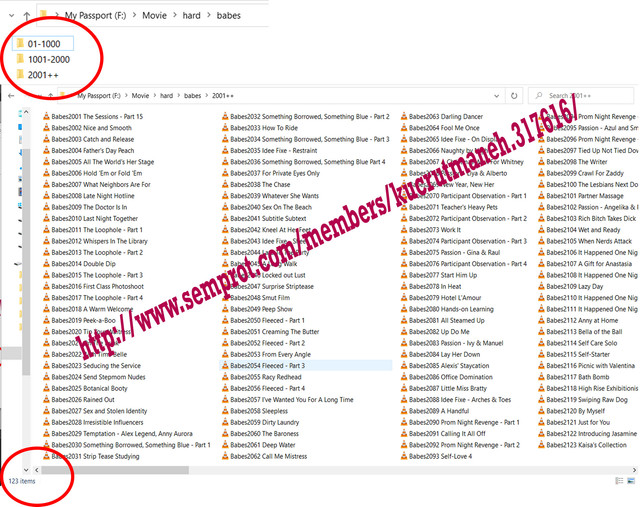Click 'Movie' in the lower address bar
The height and width of the screenshot is (507, 640).
coord(140,96)
